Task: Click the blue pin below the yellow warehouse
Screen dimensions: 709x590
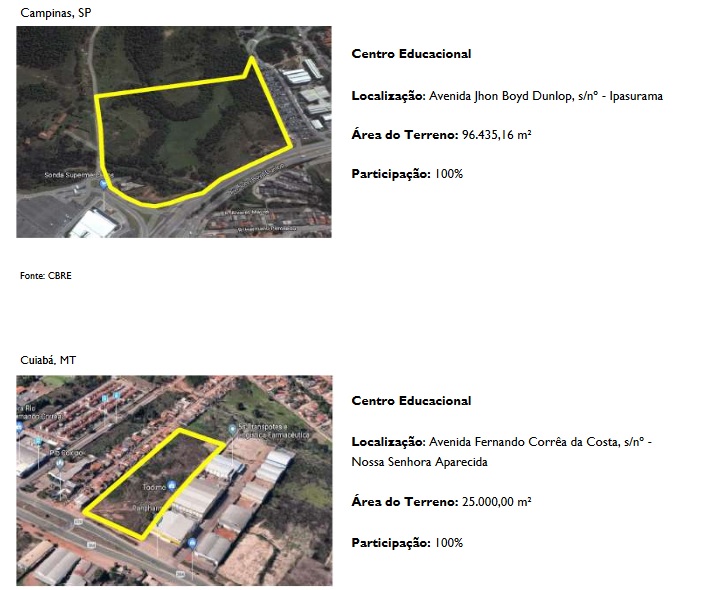Action: point(191,541)
